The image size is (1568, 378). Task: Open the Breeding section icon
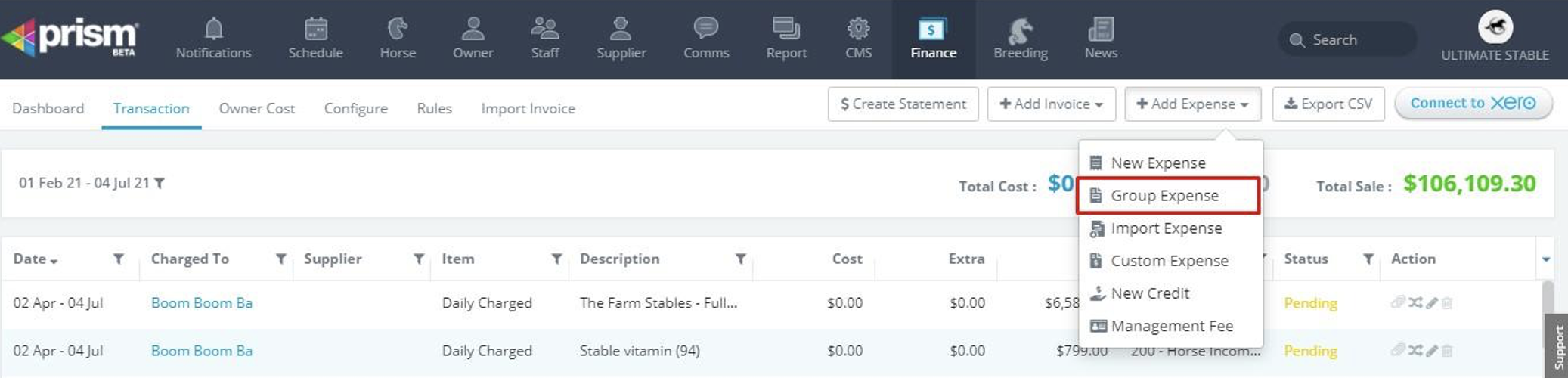[1020, 30]
